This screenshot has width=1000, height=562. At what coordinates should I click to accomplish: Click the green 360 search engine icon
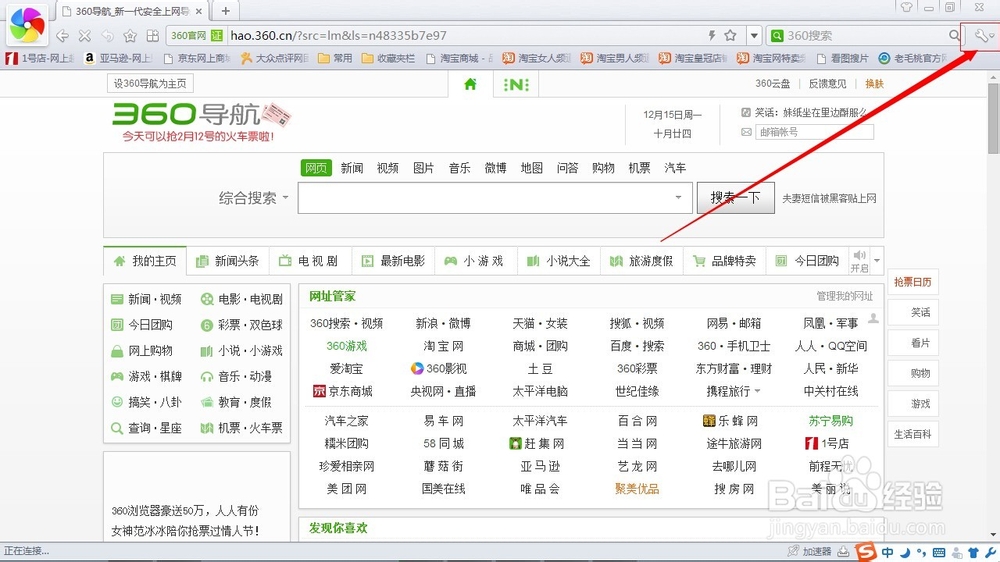[x=777, y=36]
